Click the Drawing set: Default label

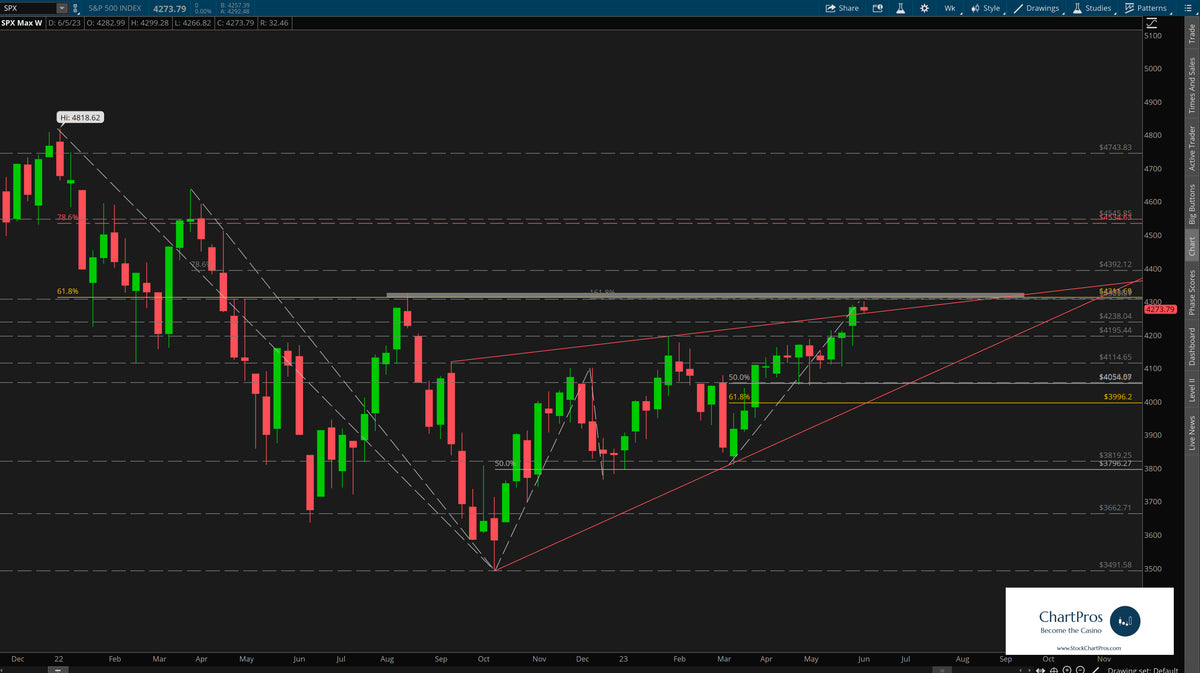click(1143, 668)
